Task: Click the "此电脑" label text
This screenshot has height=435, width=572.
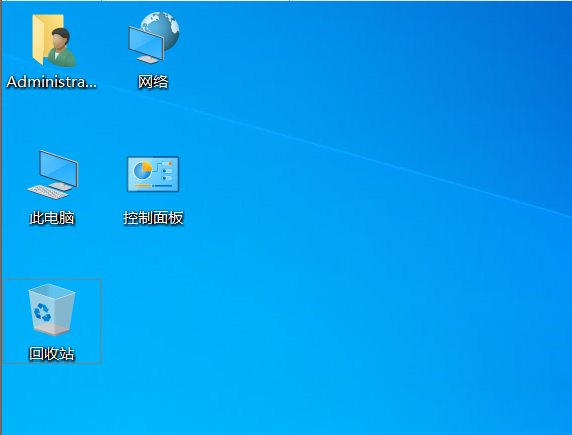Action: [52, 218]
